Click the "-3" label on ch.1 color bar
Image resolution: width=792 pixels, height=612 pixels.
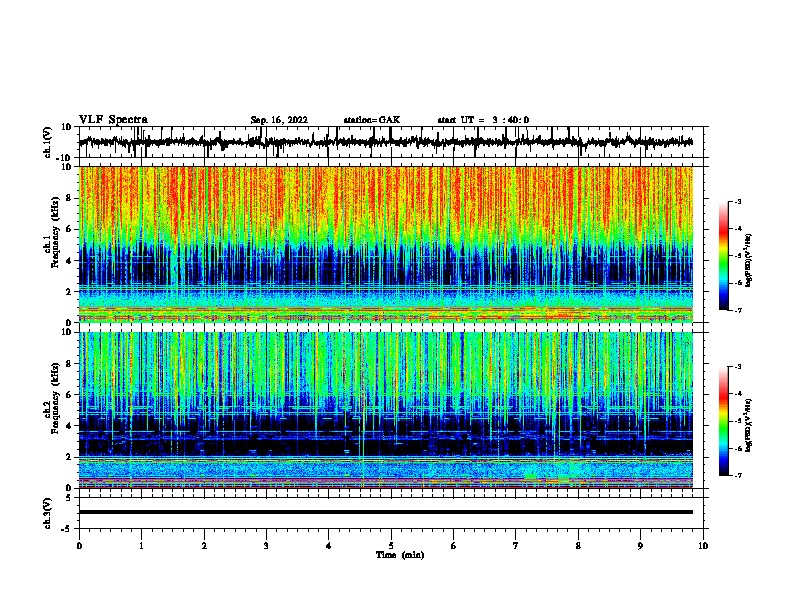(x=737, y=201)
